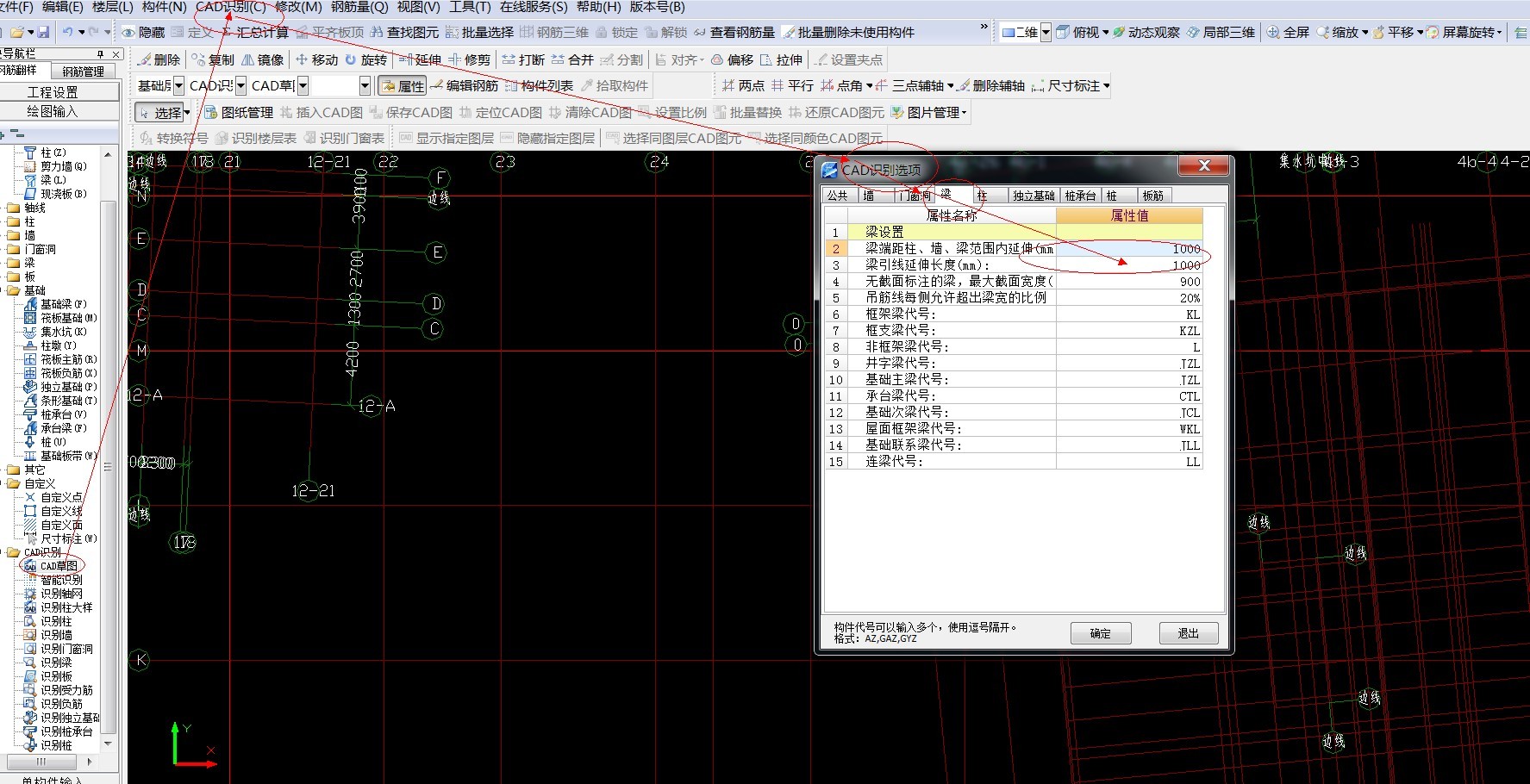The width and height of the screenshot is (1530, 784).
Task: Open 图纸管理 drawing management
Action: 239,112
